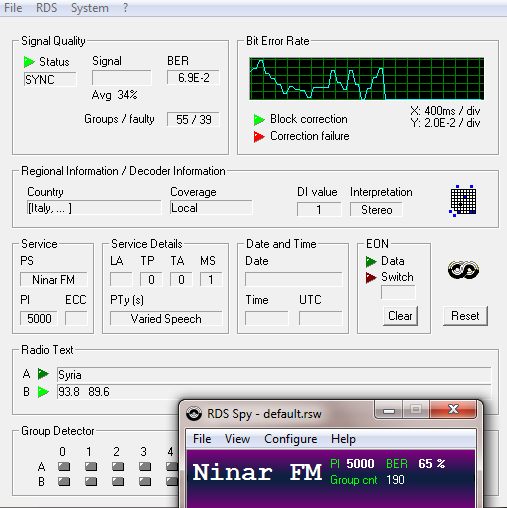Click the empty ECC field
This screenshot has width=507, height=508.
click(x=76, y=318)
